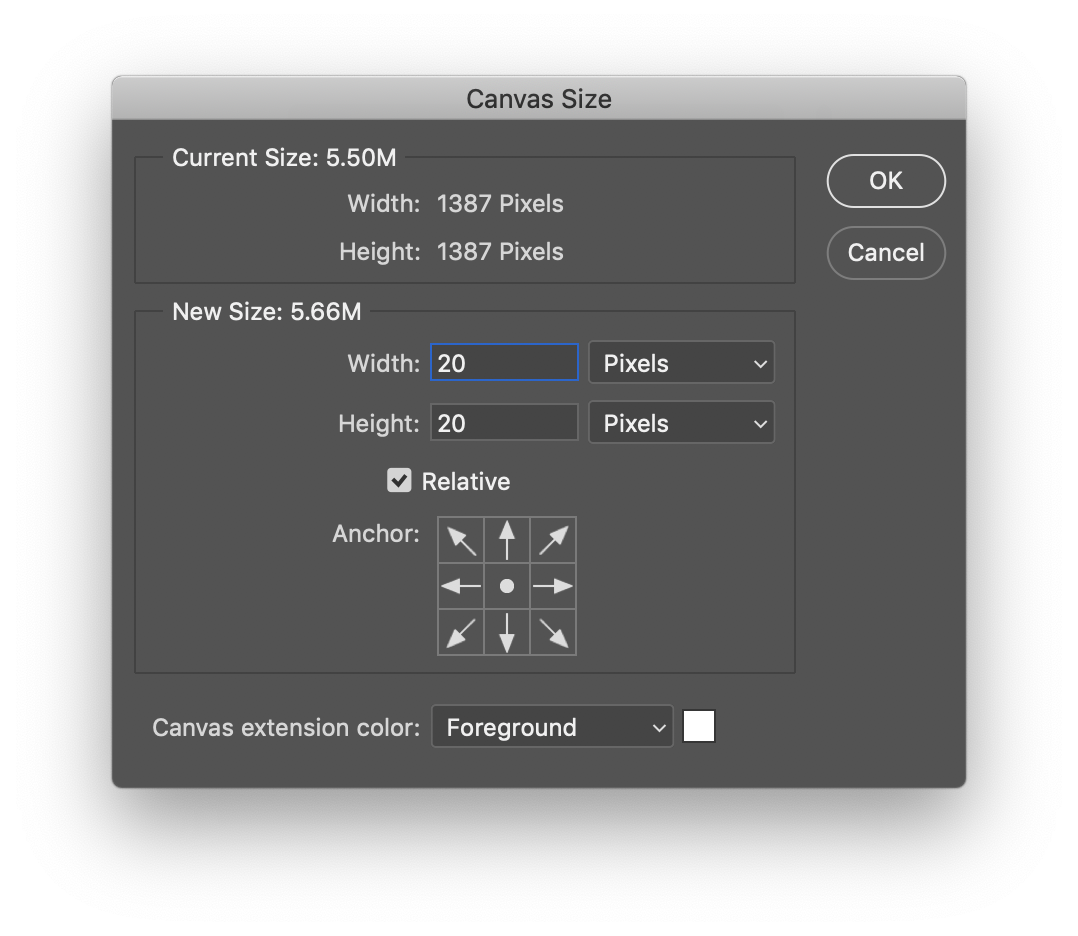Screen dimensions: 1078x936
Task: Open the Width units dropdown
Action: tap(682, 362)
